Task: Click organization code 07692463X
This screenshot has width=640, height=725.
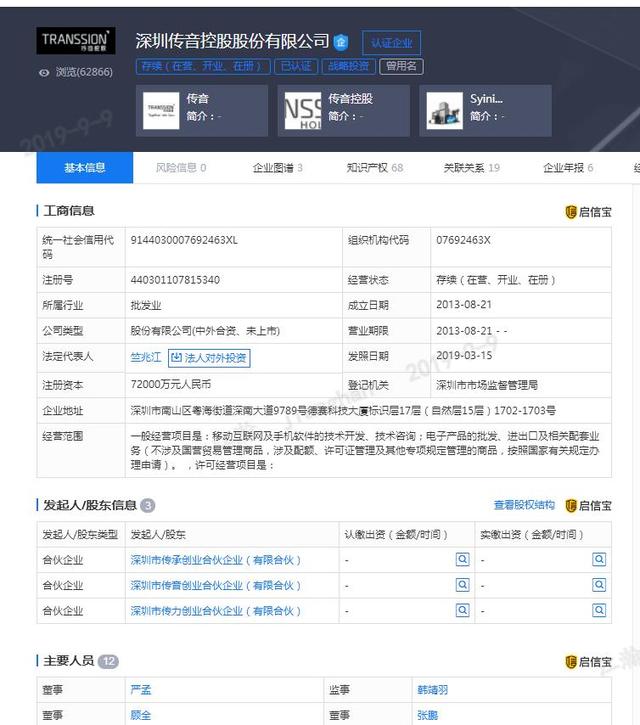Action: [463, 240]
